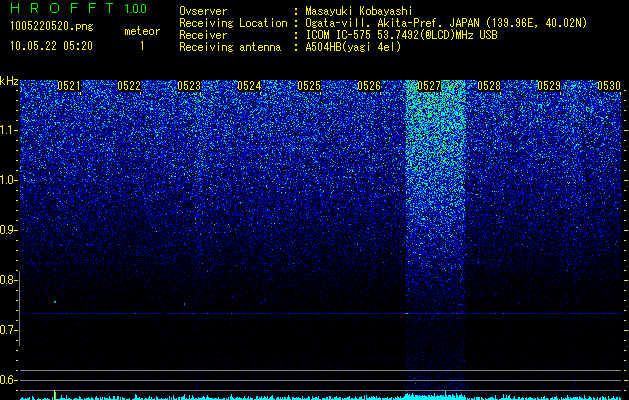Click the 0527 time marker
Screen dimensions: 629x400
[429, 86]
